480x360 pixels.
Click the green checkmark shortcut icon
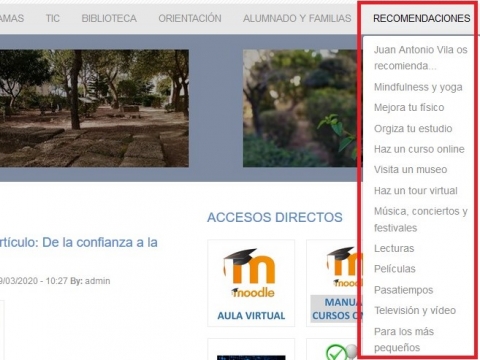point(336,352)
